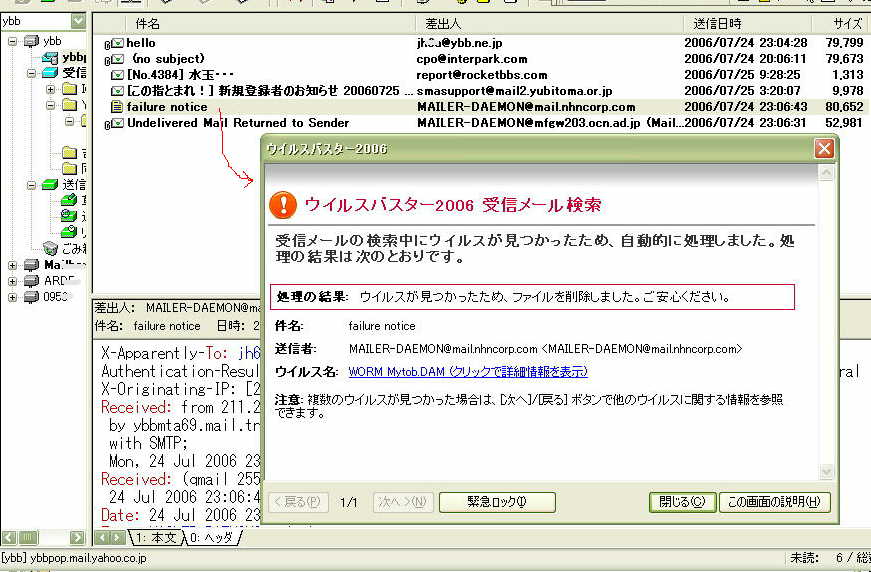Open WORM Mytob.DAM virus details link
Viewport: 871px width, 572px height.
[468, 372]
